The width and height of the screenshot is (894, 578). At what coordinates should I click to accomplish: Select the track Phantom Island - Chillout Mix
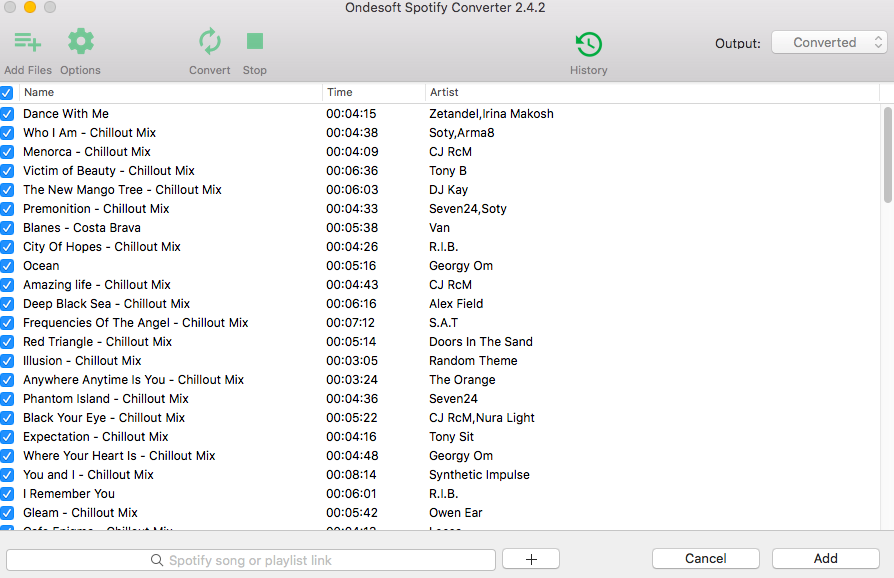pos(105,398)
